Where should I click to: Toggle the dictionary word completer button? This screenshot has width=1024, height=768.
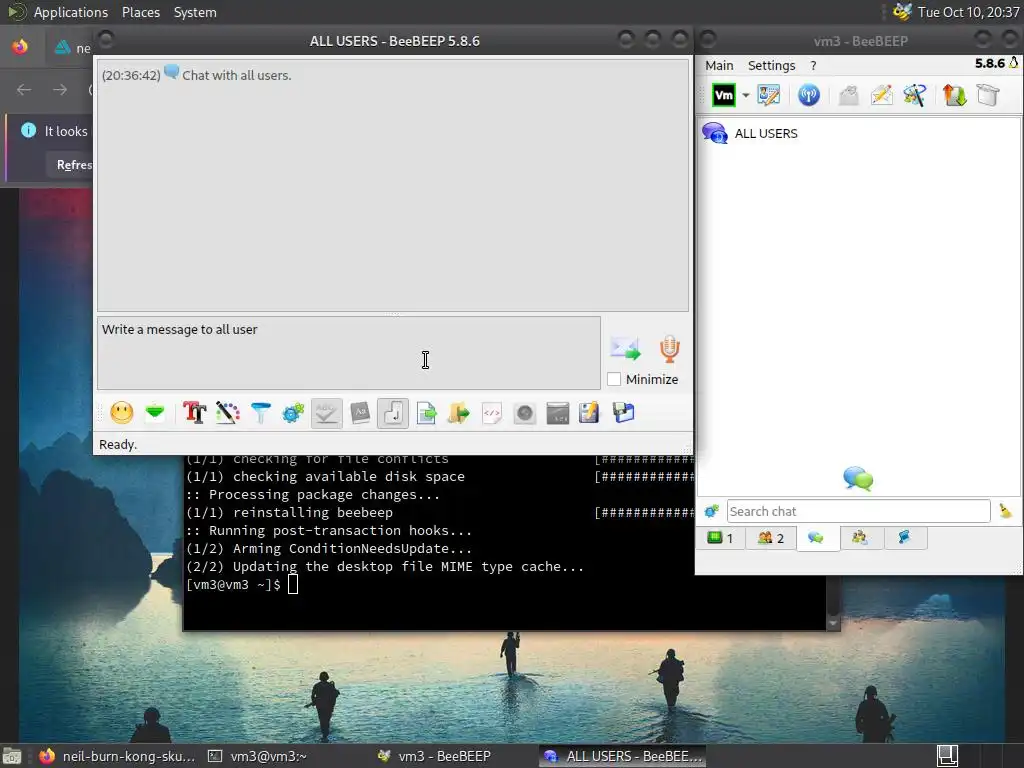(360, 413)
